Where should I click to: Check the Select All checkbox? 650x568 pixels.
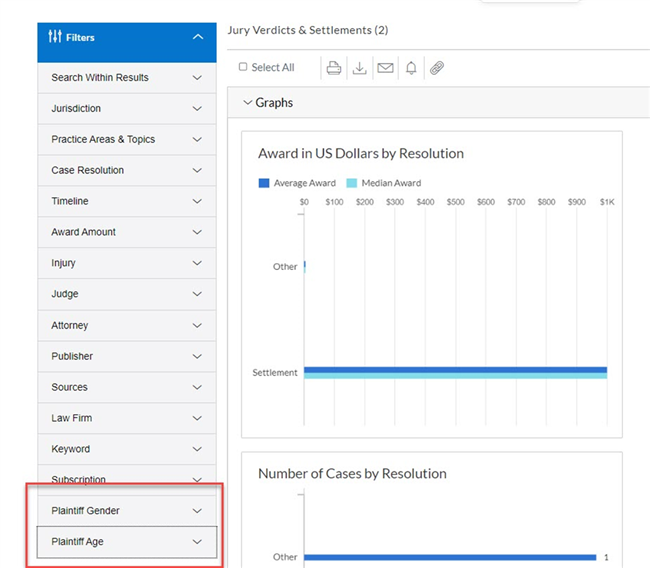pos(243,67)
